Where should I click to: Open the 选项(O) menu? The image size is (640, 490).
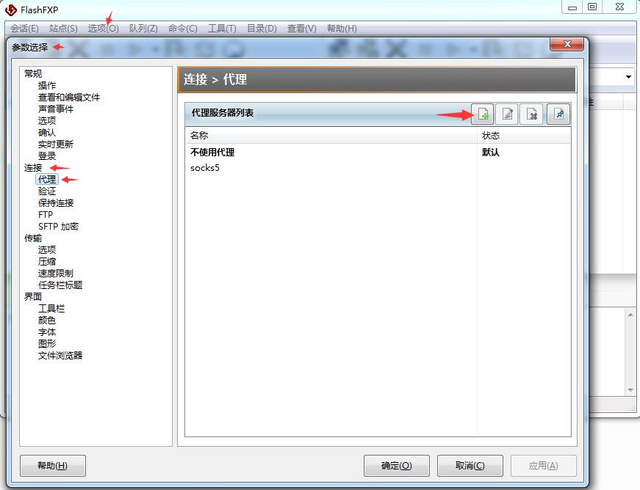click(103, 29)
